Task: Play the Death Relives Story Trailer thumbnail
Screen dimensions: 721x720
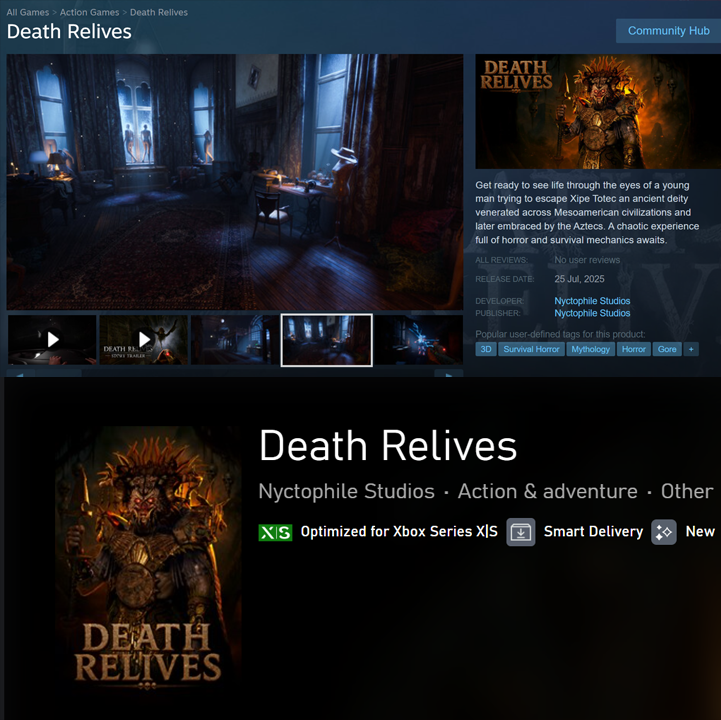Action: pyautogui.click(x=143, y=340)
